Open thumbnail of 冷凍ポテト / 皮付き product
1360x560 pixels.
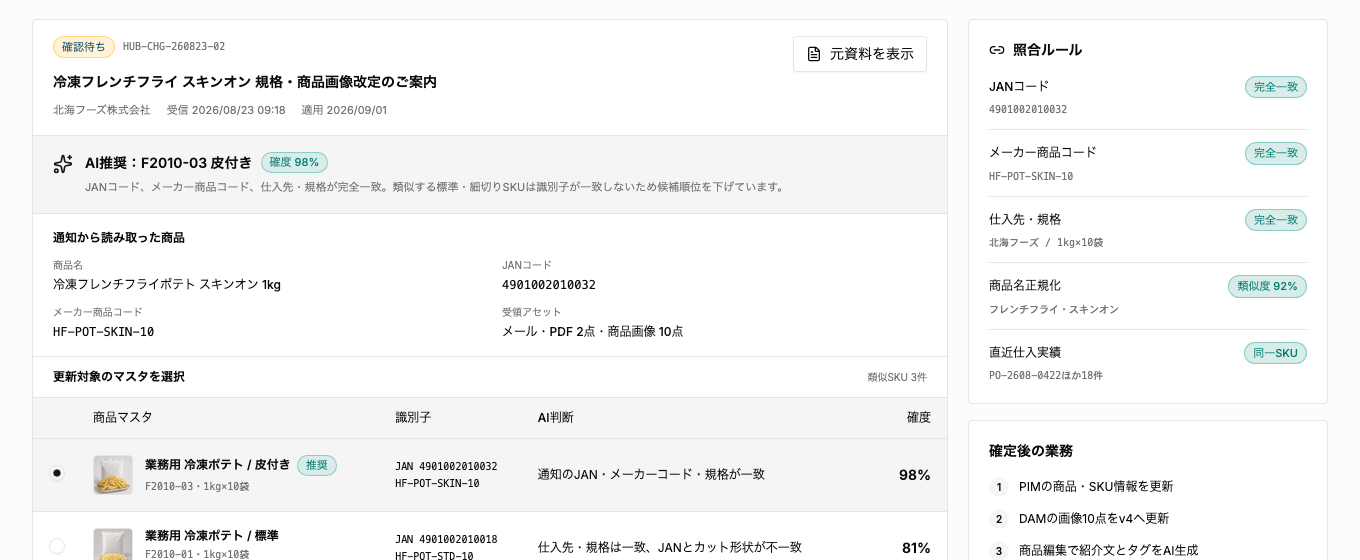point(113,475)
